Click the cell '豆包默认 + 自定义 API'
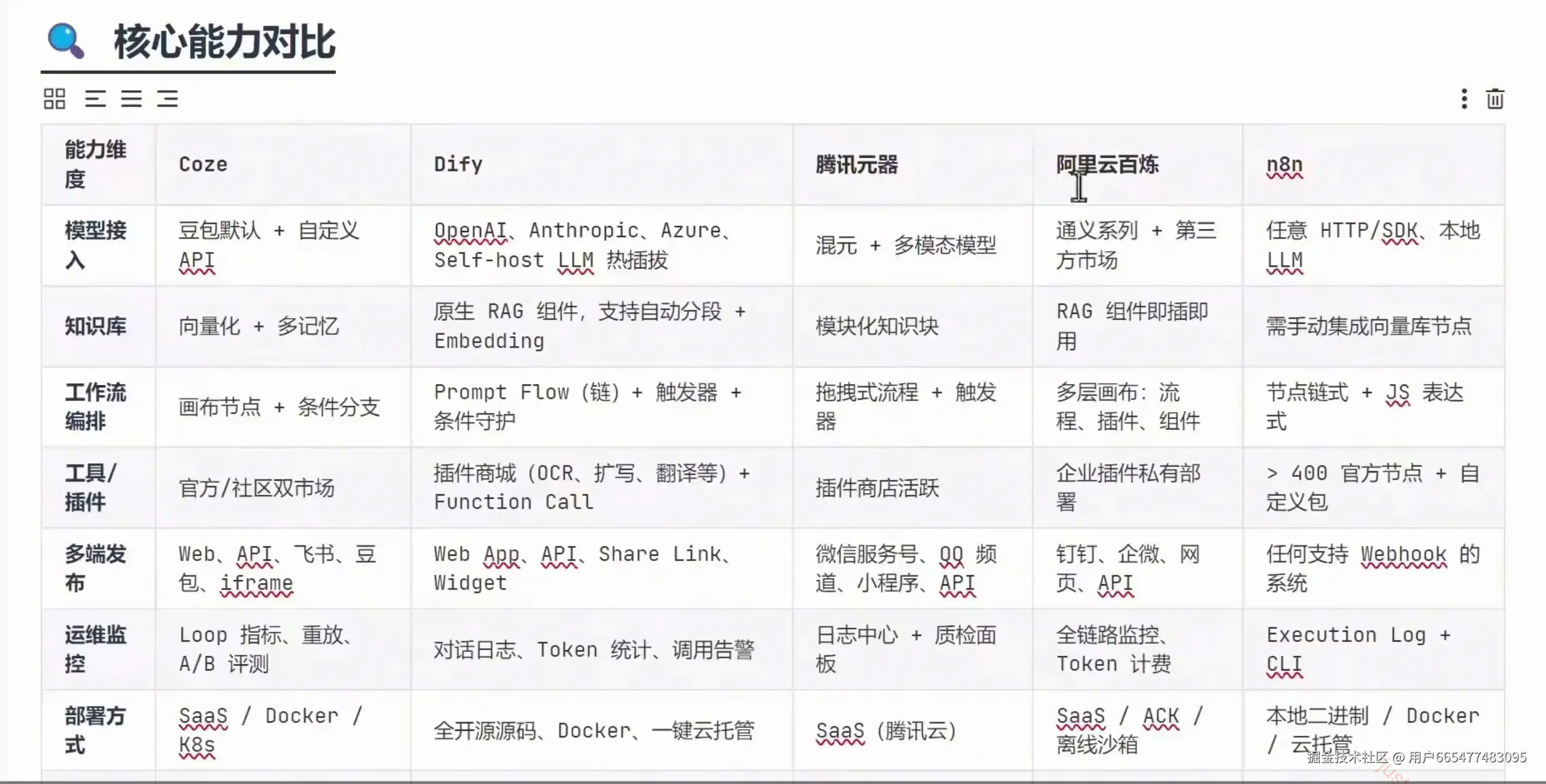Viewport: 1546px width, 784px height. tap(283, 245)
